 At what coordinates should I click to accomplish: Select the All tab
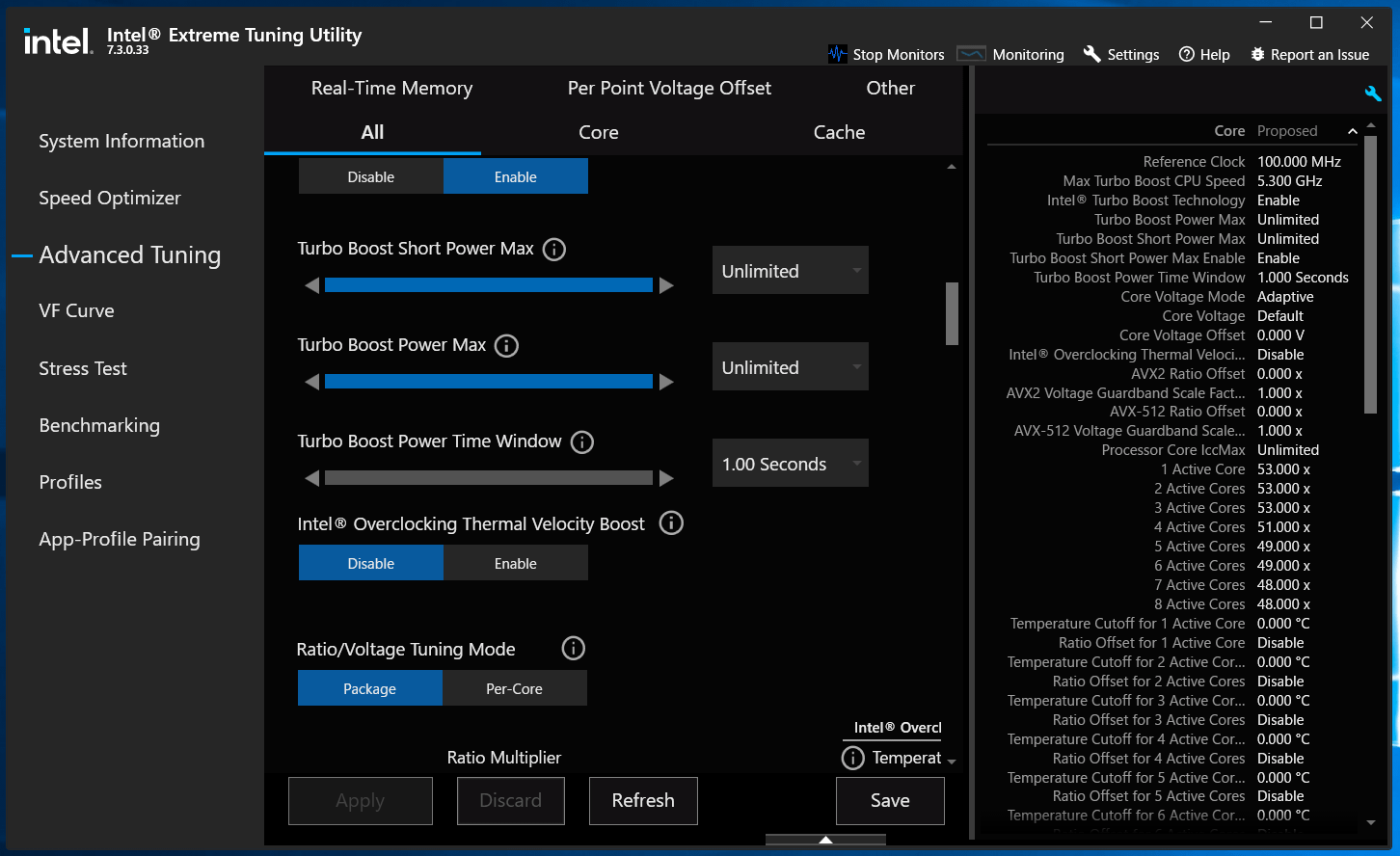372,132
